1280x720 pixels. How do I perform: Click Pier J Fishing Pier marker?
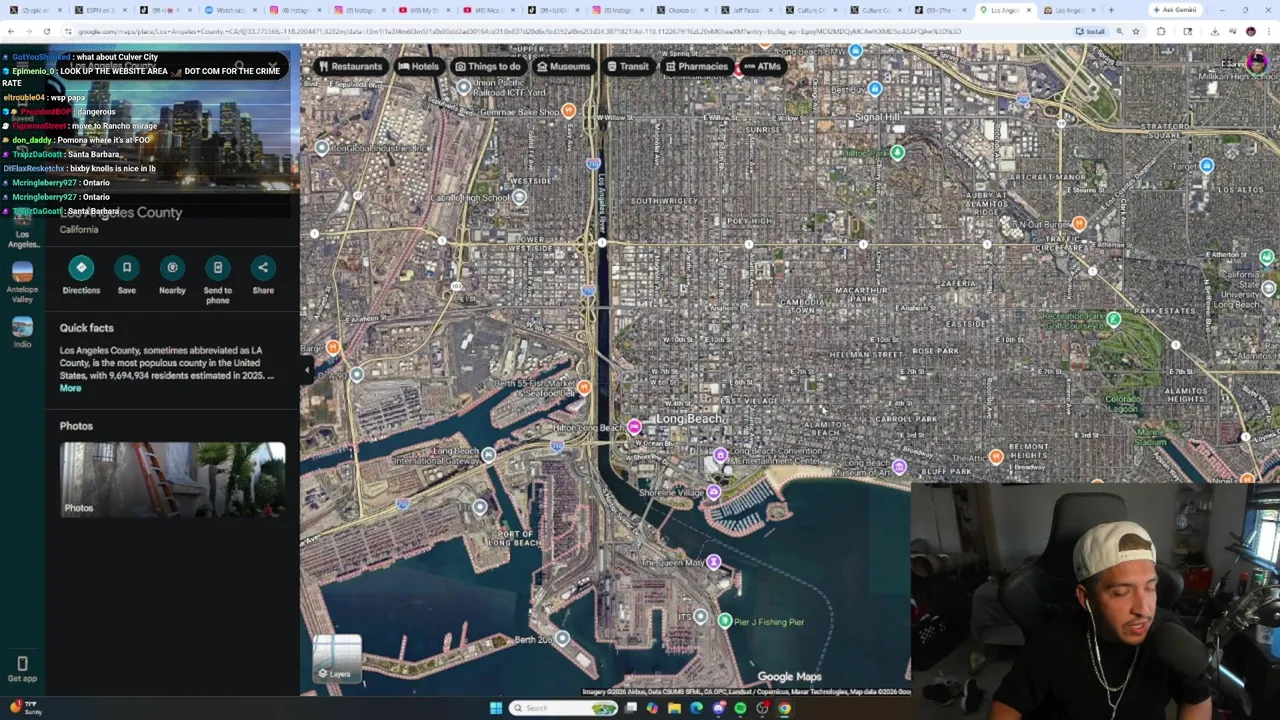725,621
